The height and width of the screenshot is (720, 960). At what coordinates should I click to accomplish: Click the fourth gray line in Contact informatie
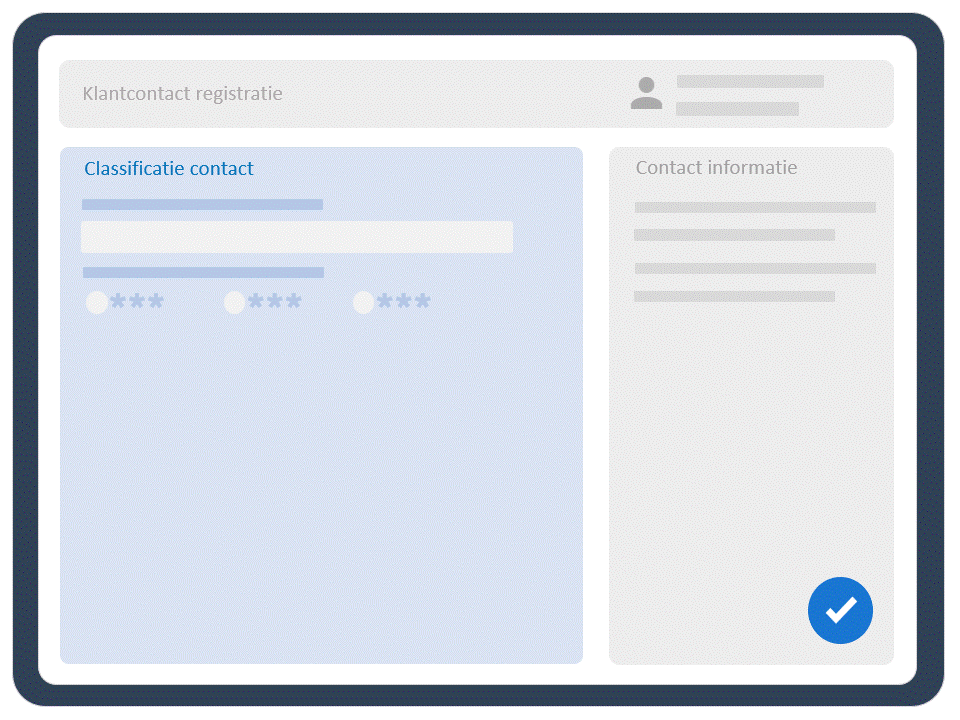tap(735, 296)
